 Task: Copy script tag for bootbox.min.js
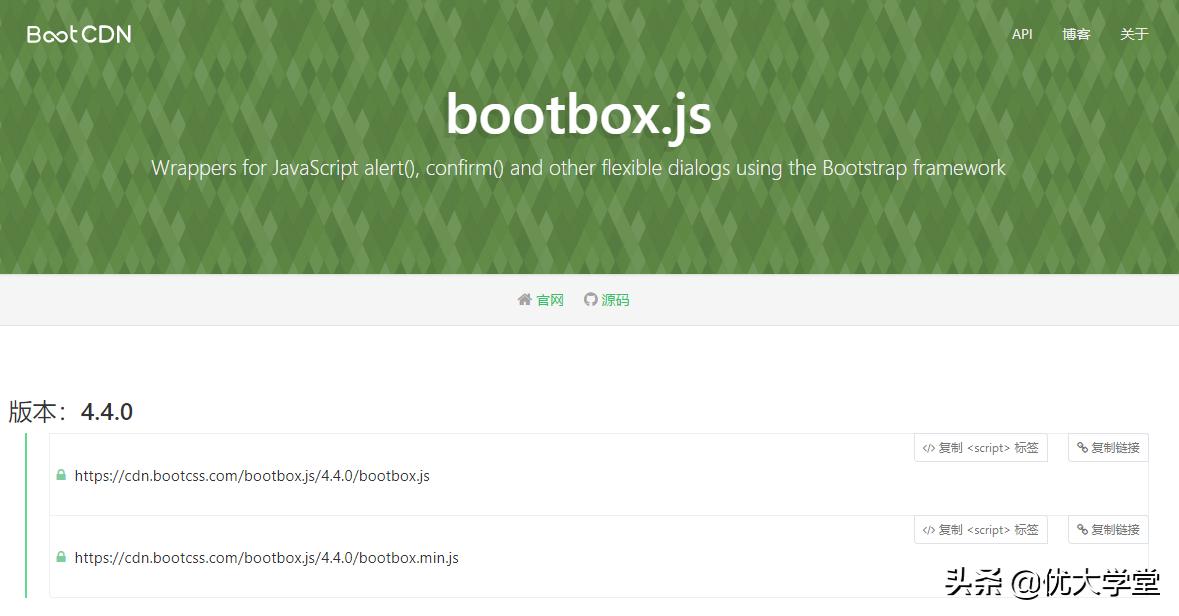980,530
